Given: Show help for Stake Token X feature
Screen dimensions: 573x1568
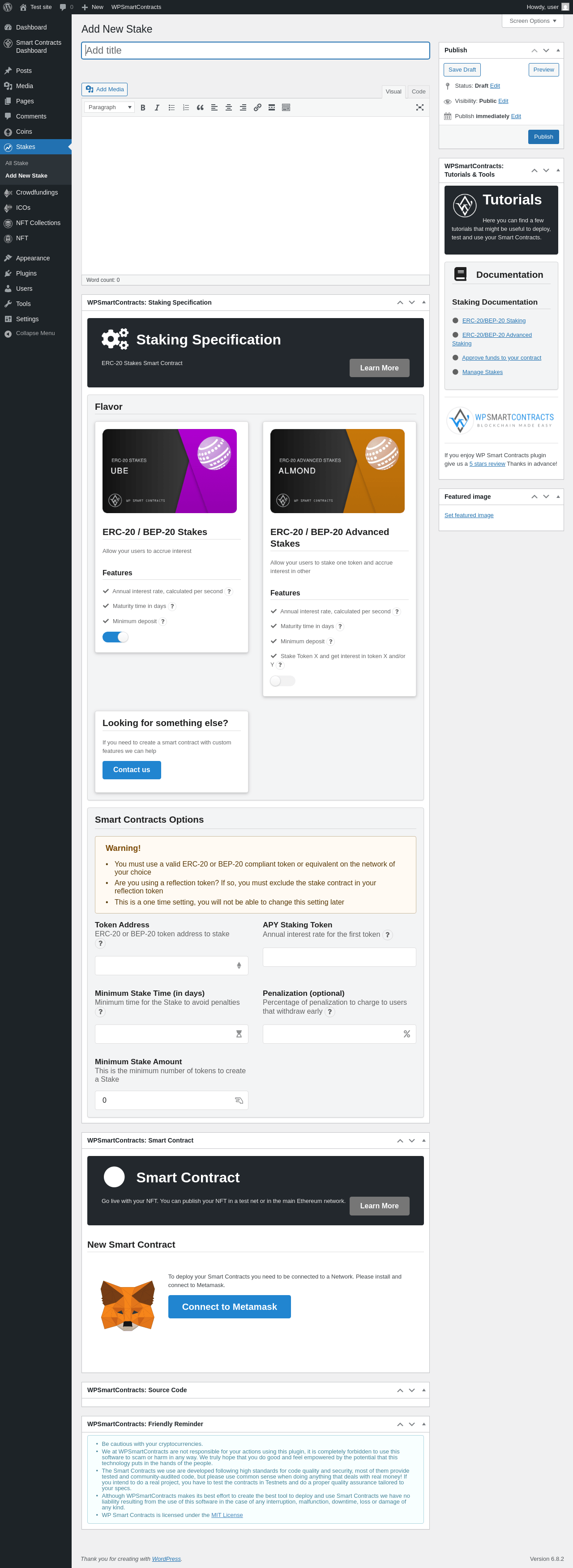Looking at the screenshot, I should pyautogui.click(x=280, y=665).
